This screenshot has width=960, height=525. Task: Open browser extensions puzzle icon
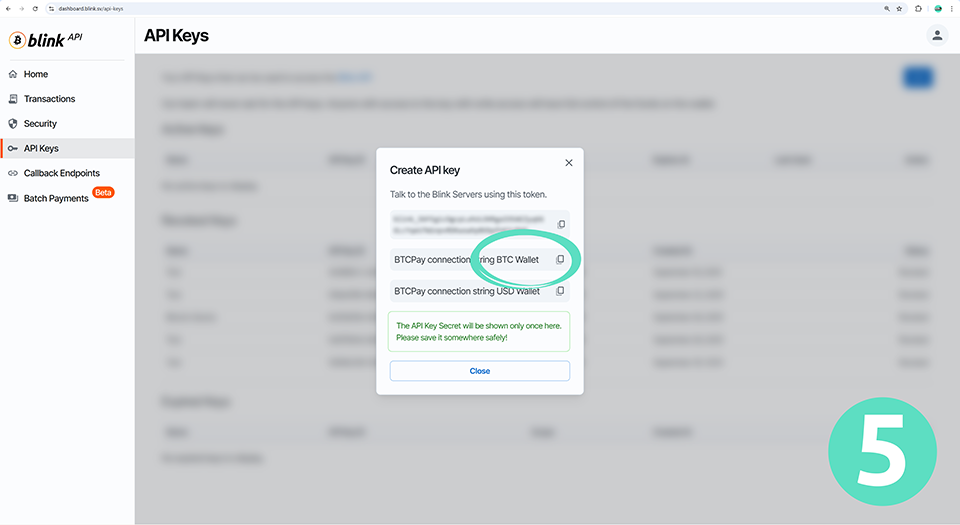click(x=919, y=8)
